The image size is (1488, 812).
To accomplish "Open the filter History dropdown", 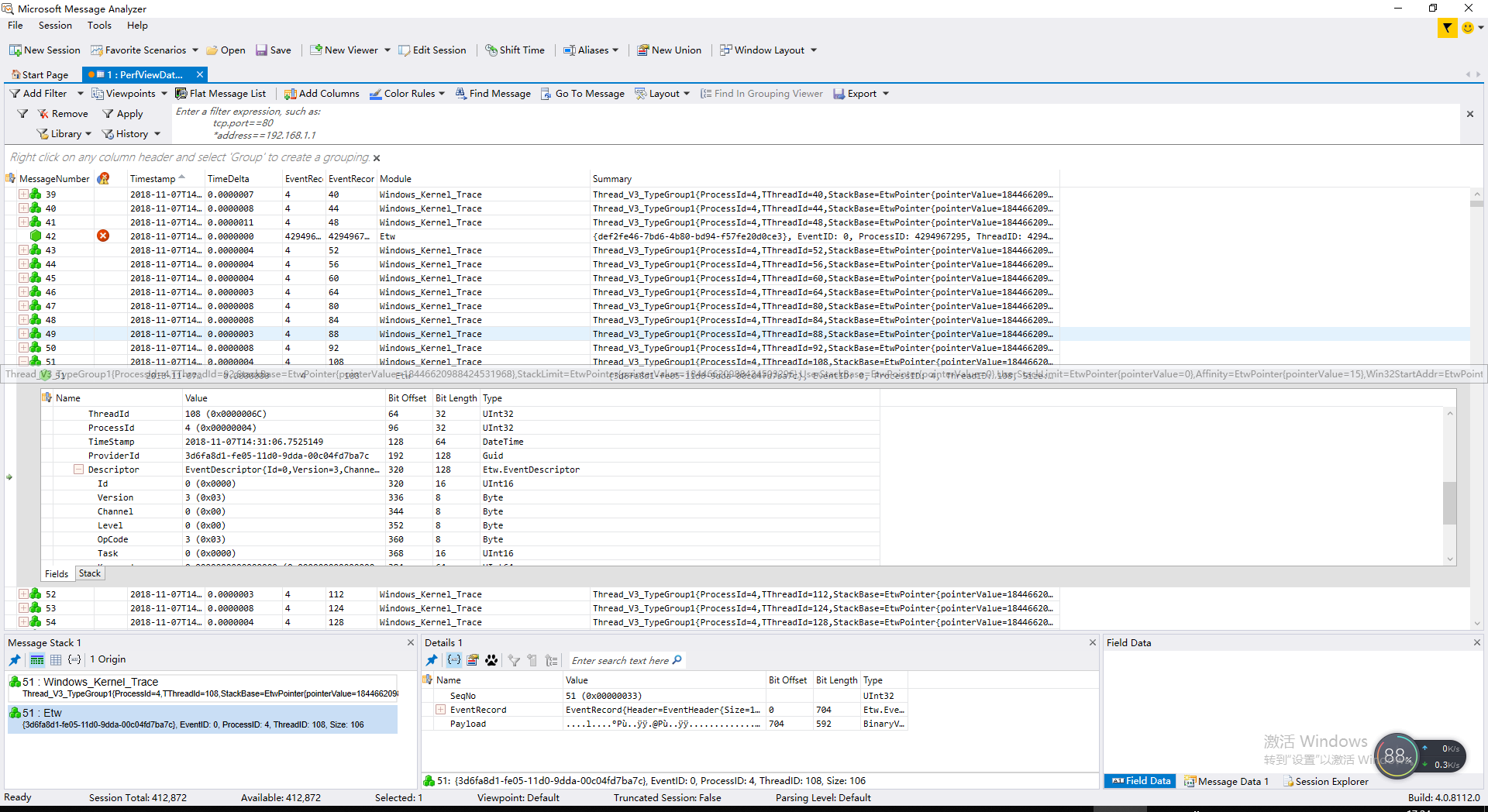I will [x=131, y=134].
